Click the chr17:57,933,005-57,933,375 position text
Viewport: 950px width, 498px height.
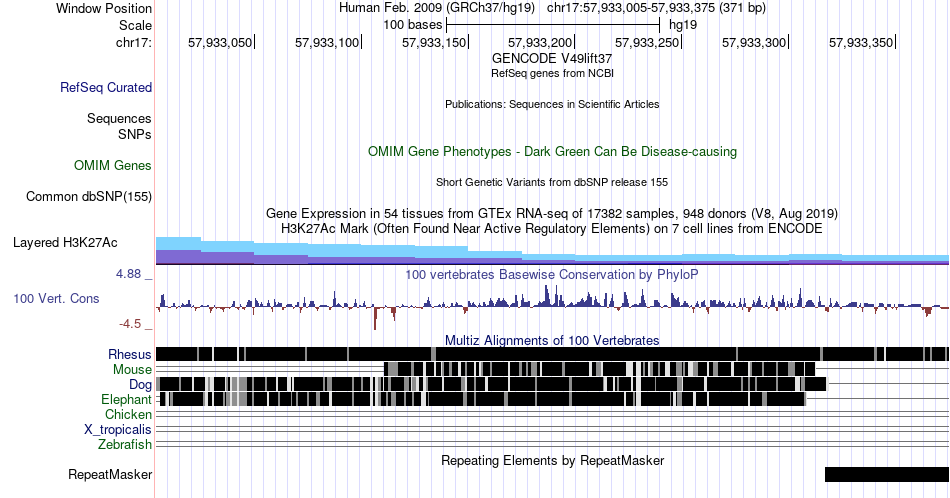(x=656, y=8)
